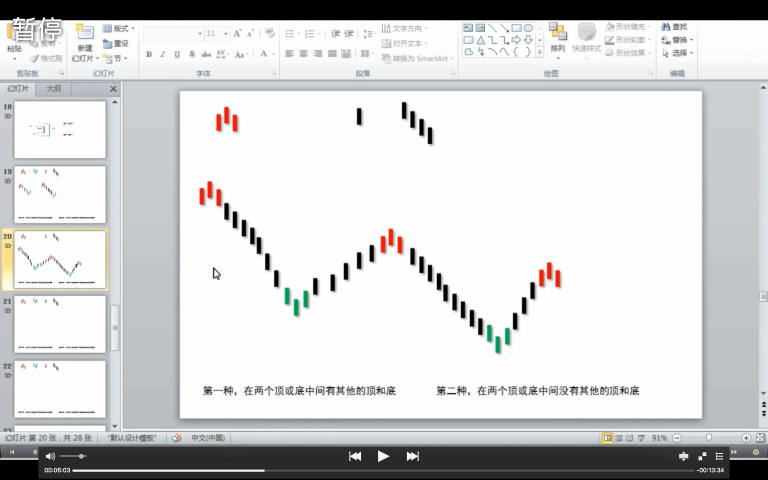
Task: Select the rectangle shape in shapes gallery
Action: [516, 28]
